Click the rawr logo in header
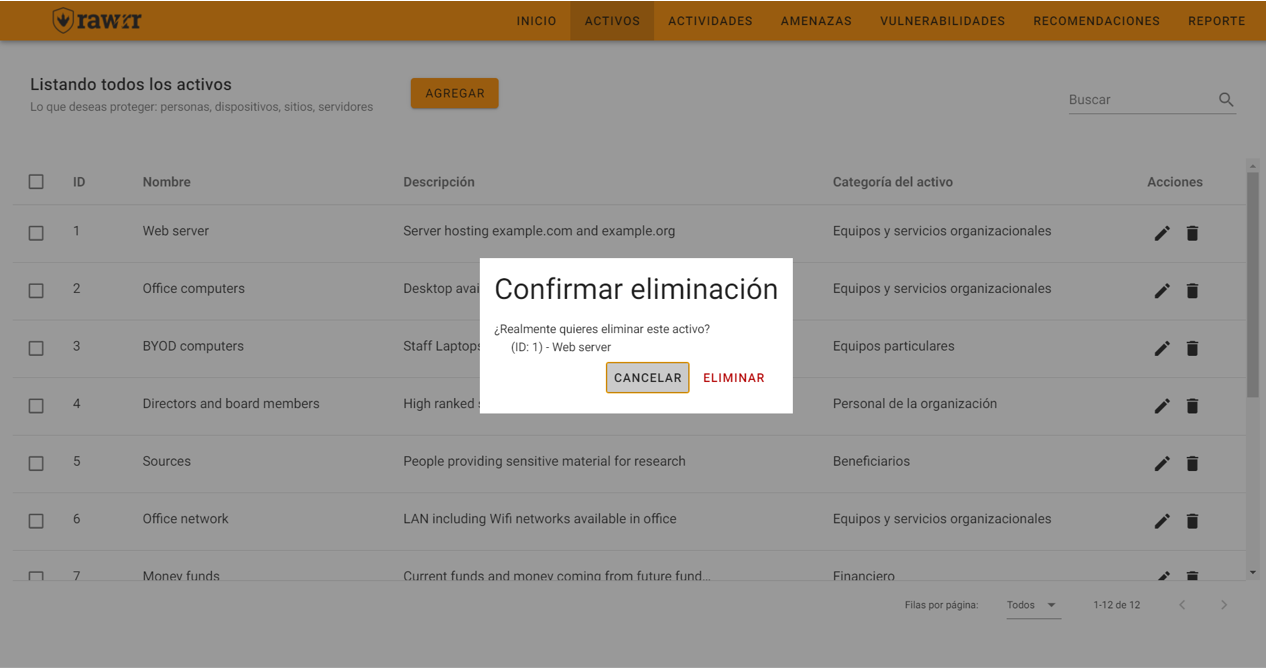 (x=97, y=20)
